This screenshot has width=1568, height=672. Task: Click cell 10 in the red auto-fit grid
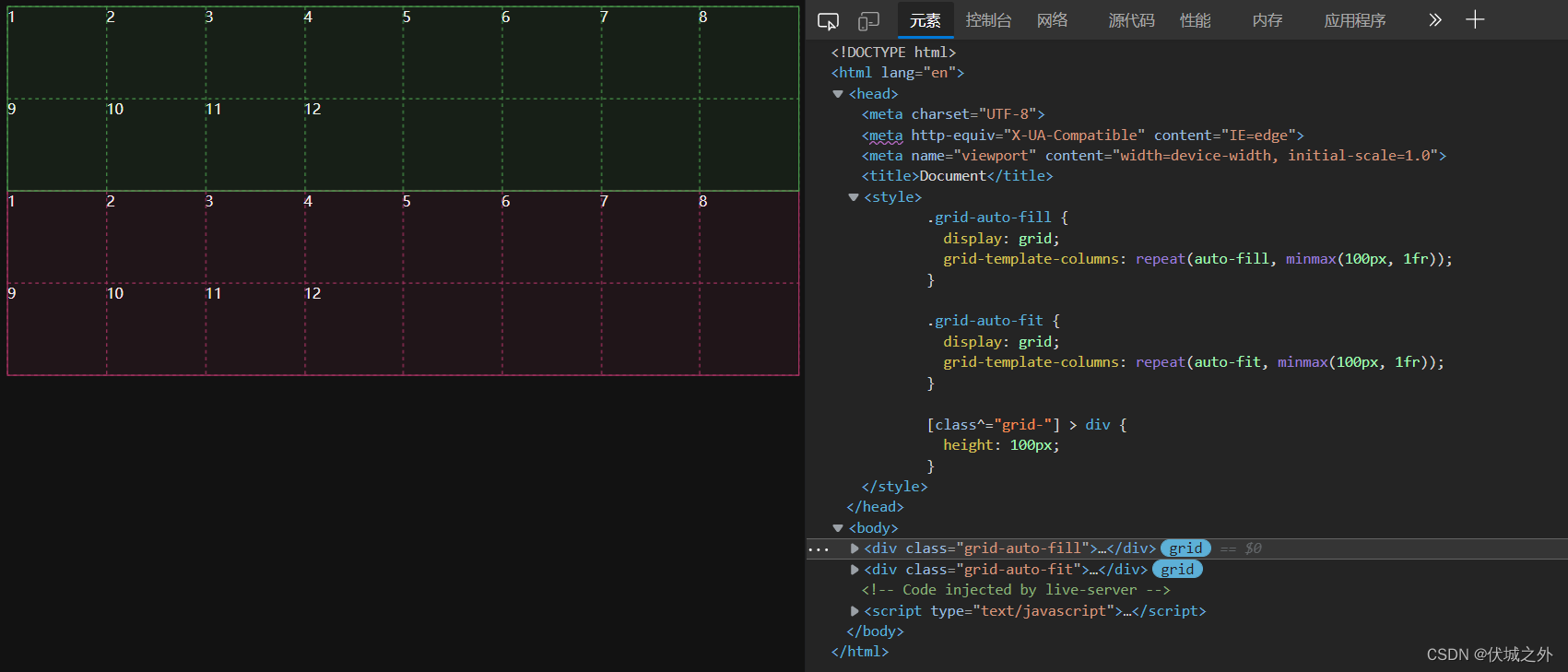(x=156, y=329)
